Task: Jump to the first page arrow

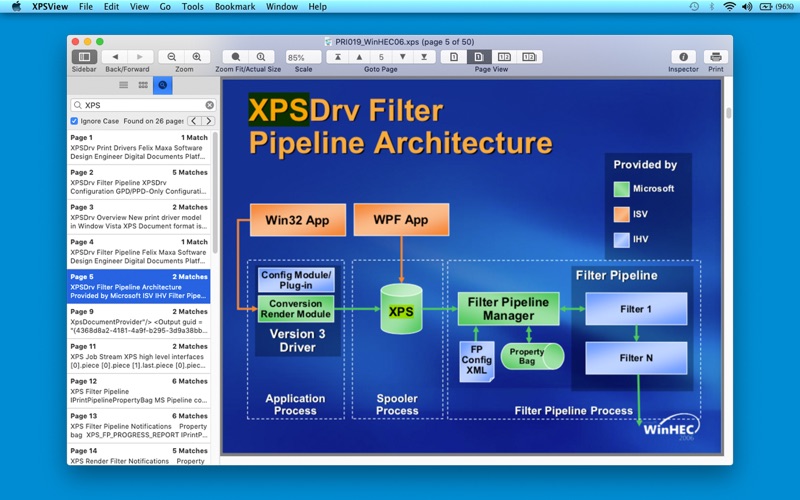Action: (x=338, y=57)
